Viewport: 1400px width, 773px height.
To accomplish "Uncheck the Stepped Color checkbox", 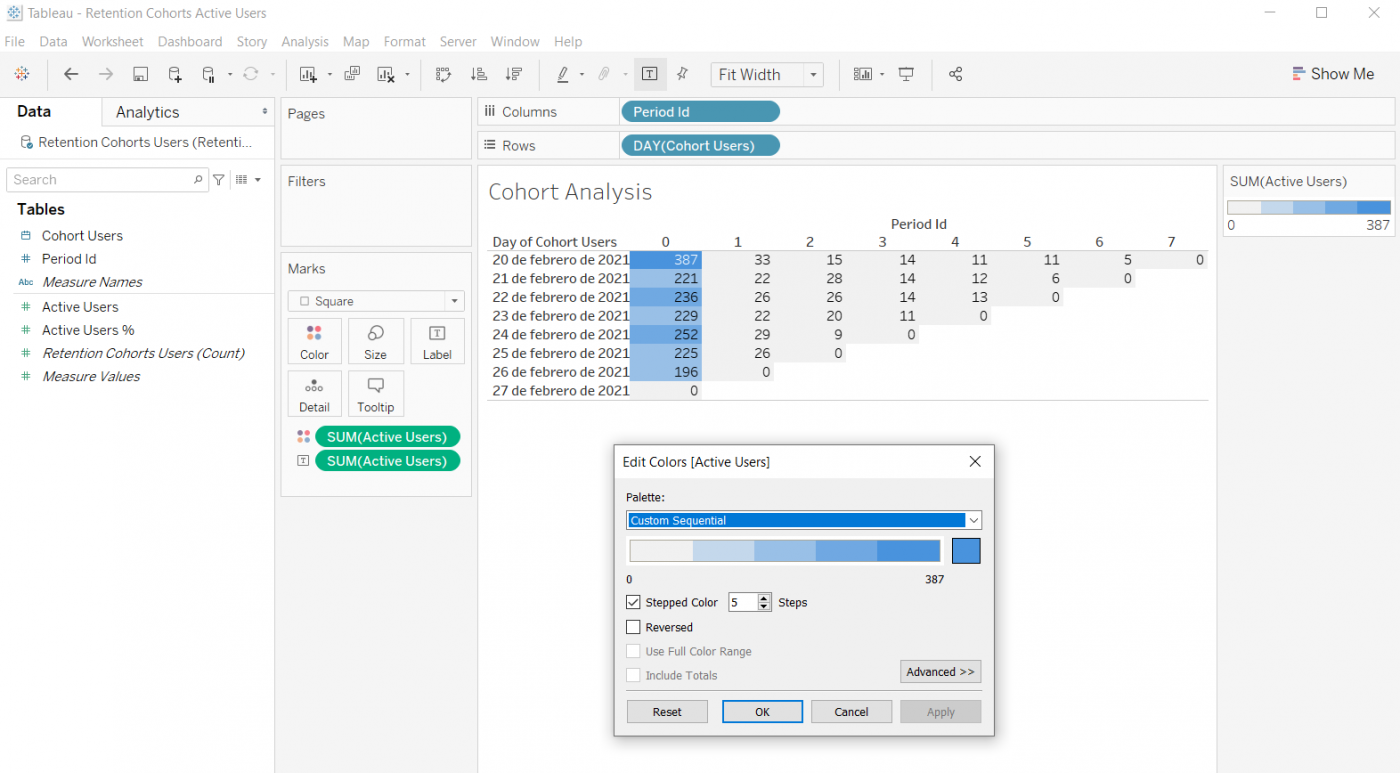I will tap(633, 603).
